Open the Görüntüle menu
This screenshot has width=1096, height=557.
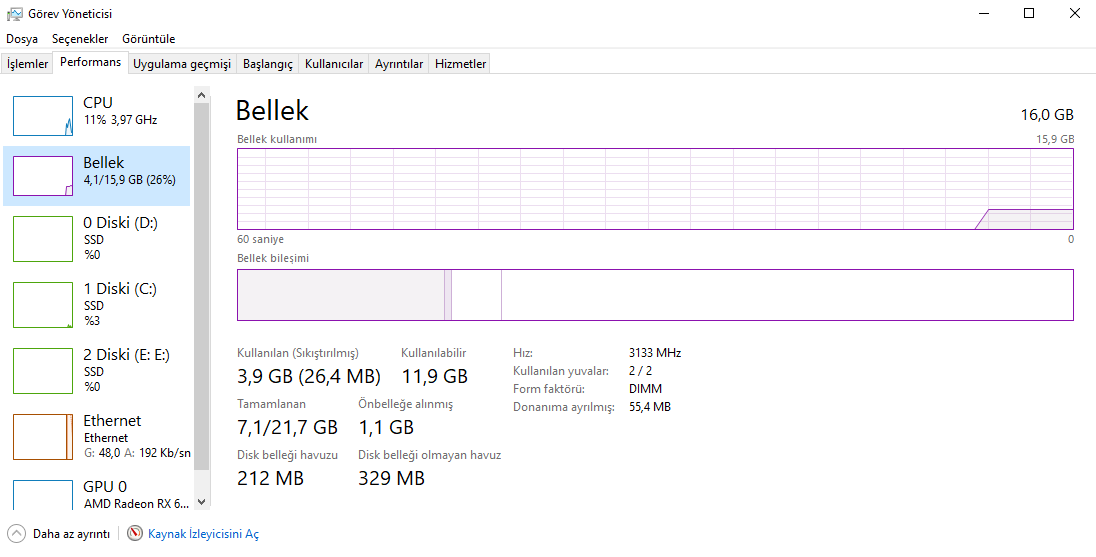[x=148, y=39]
